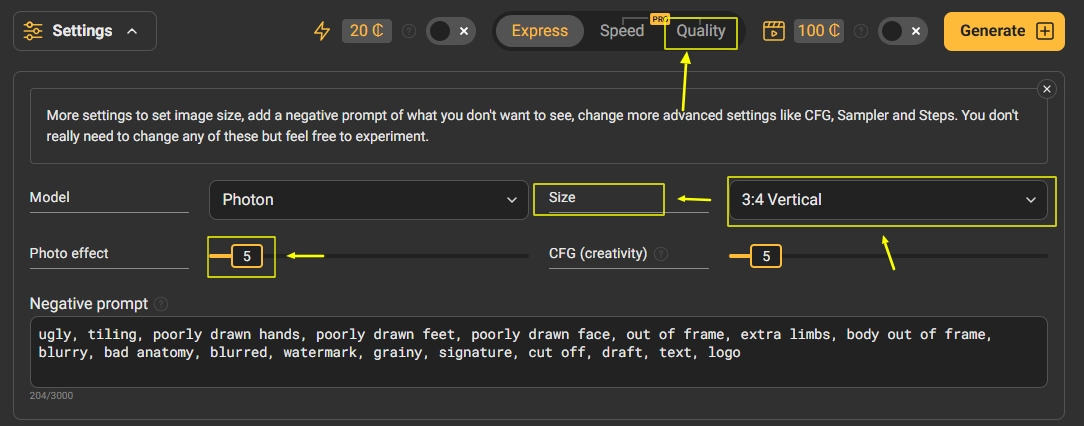Screen dimensions: 1084x426
Task: Click the 204/3000 character counter
Action: point(51,396)
